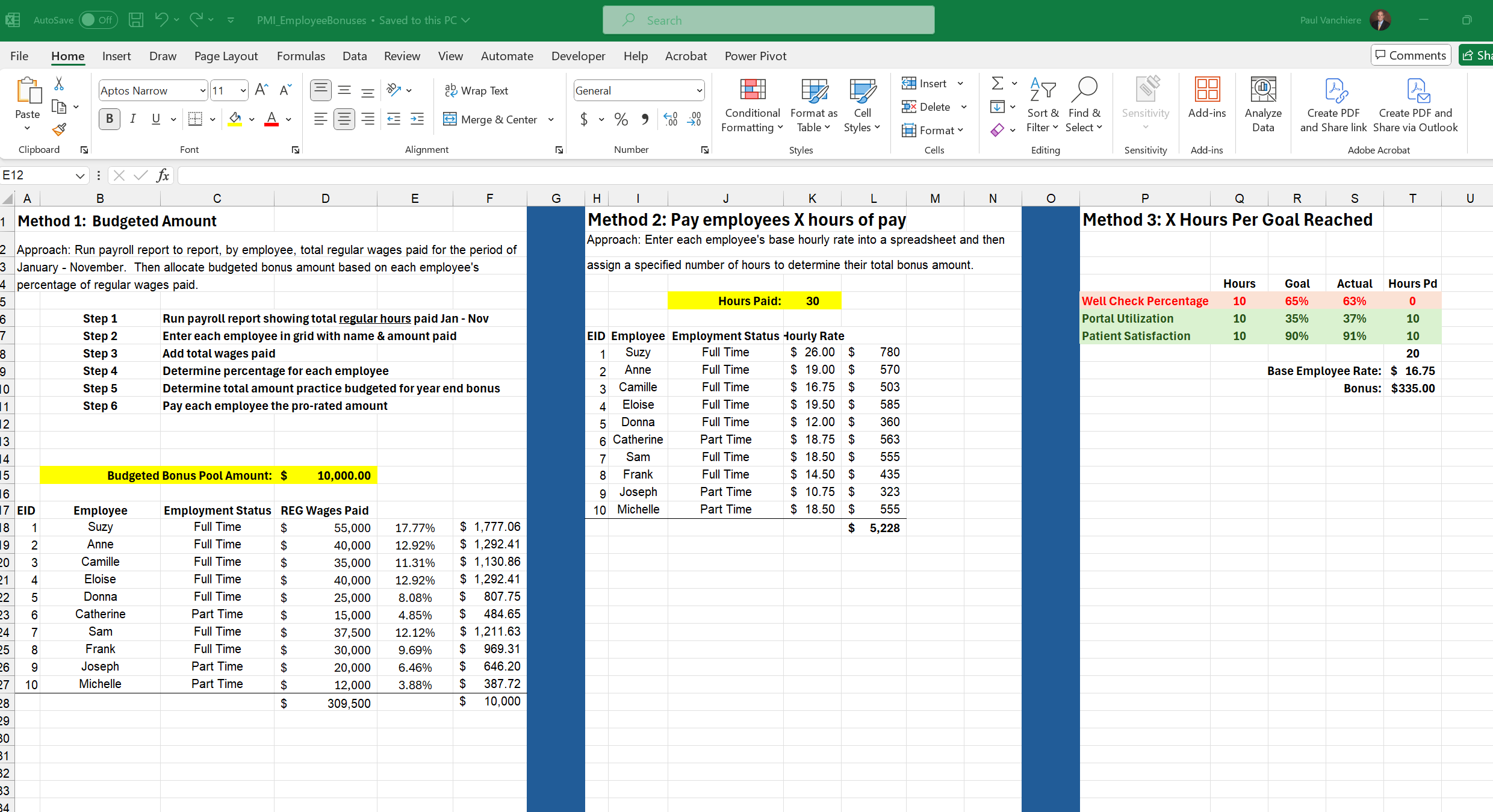
Task: Open the Comments pane
Action: 1411,54
